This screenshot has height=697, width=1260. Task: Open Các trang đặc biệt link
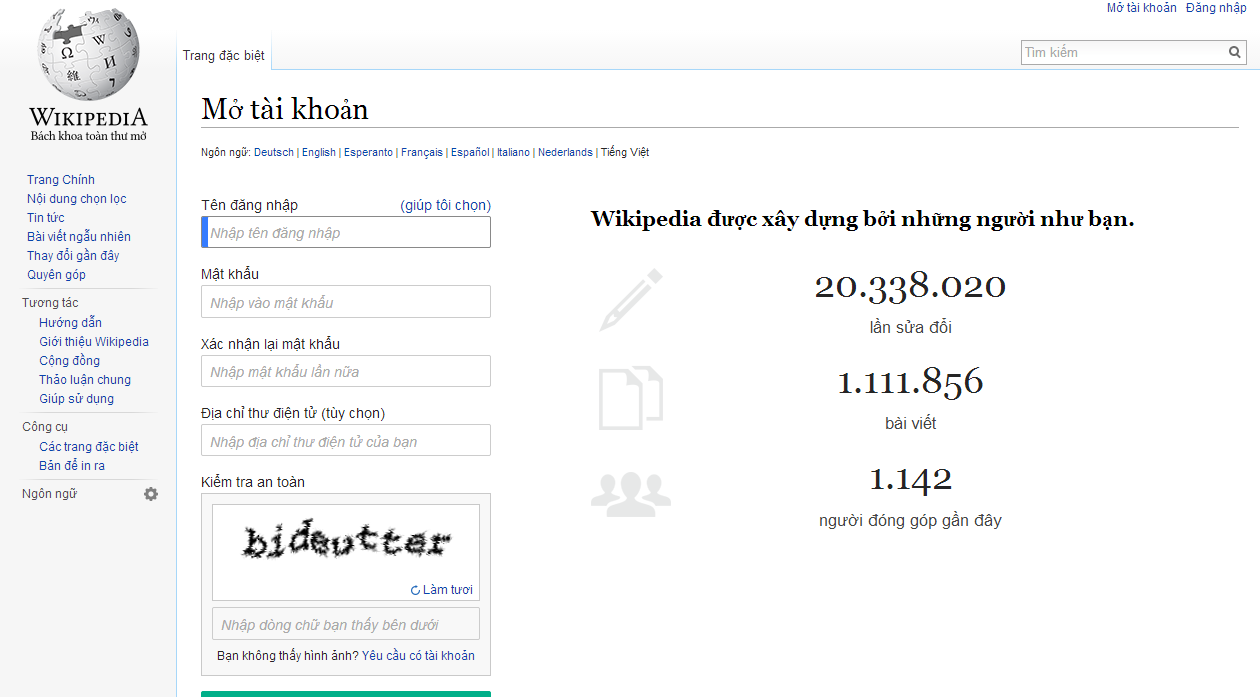tap(89, 447)
